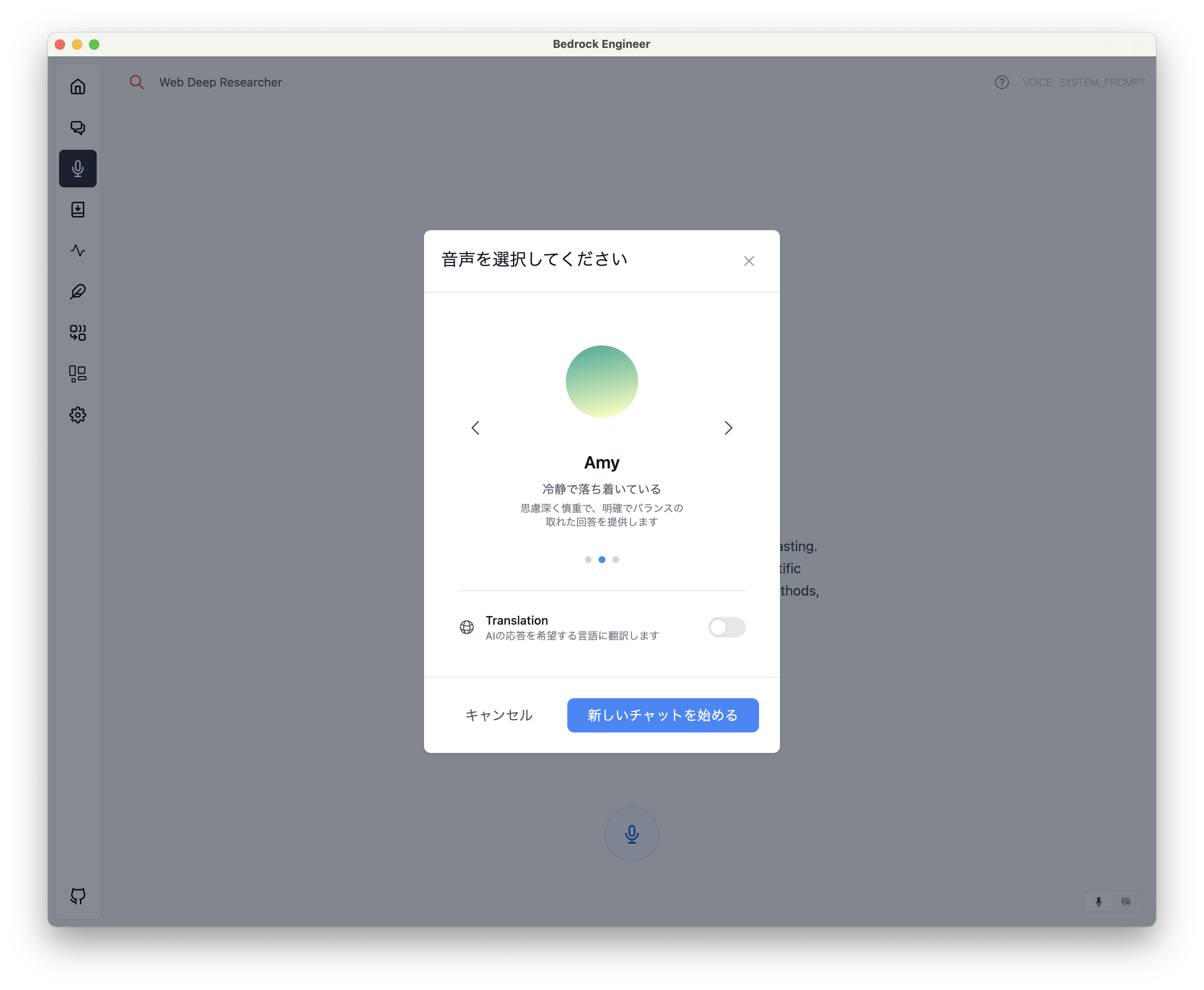The width and height of the screenshot is (1204, 990).
Task: Open the book download sidebar icon
Action: pos(77,210)
